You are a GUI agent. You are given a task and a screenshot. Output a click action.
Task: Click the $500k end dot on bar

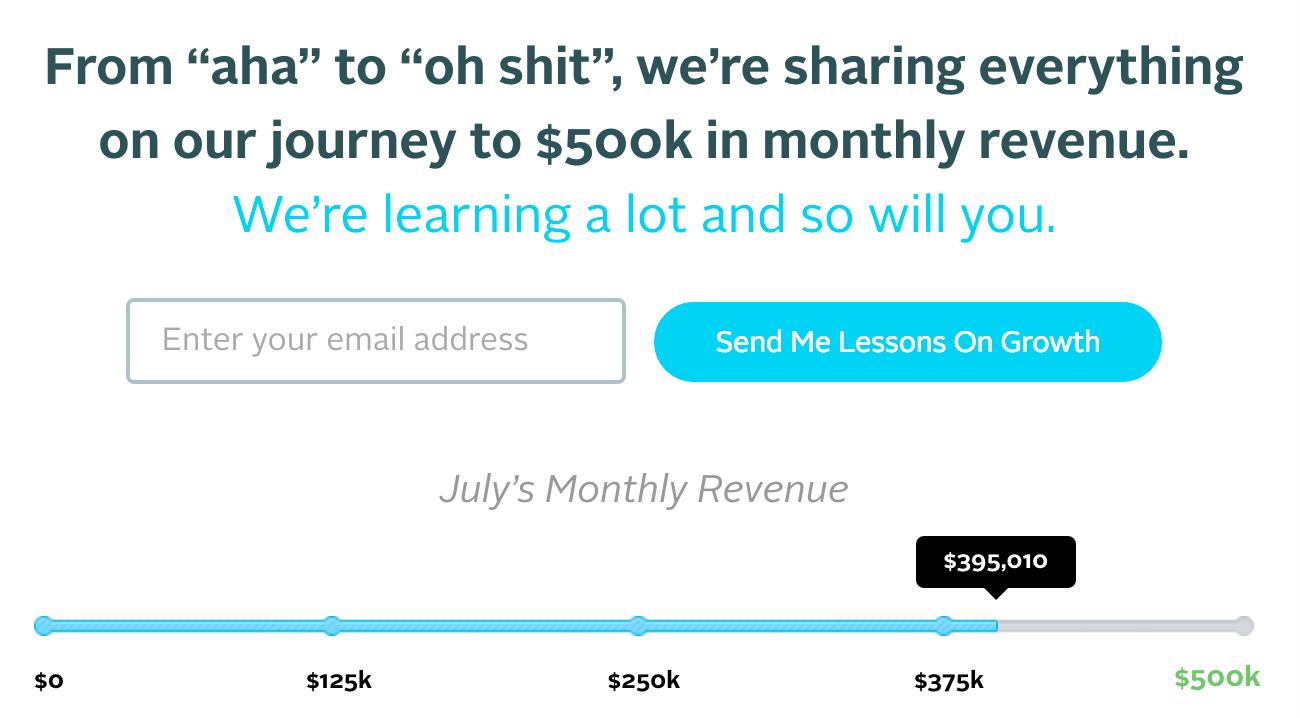(x=1244, y=626)
